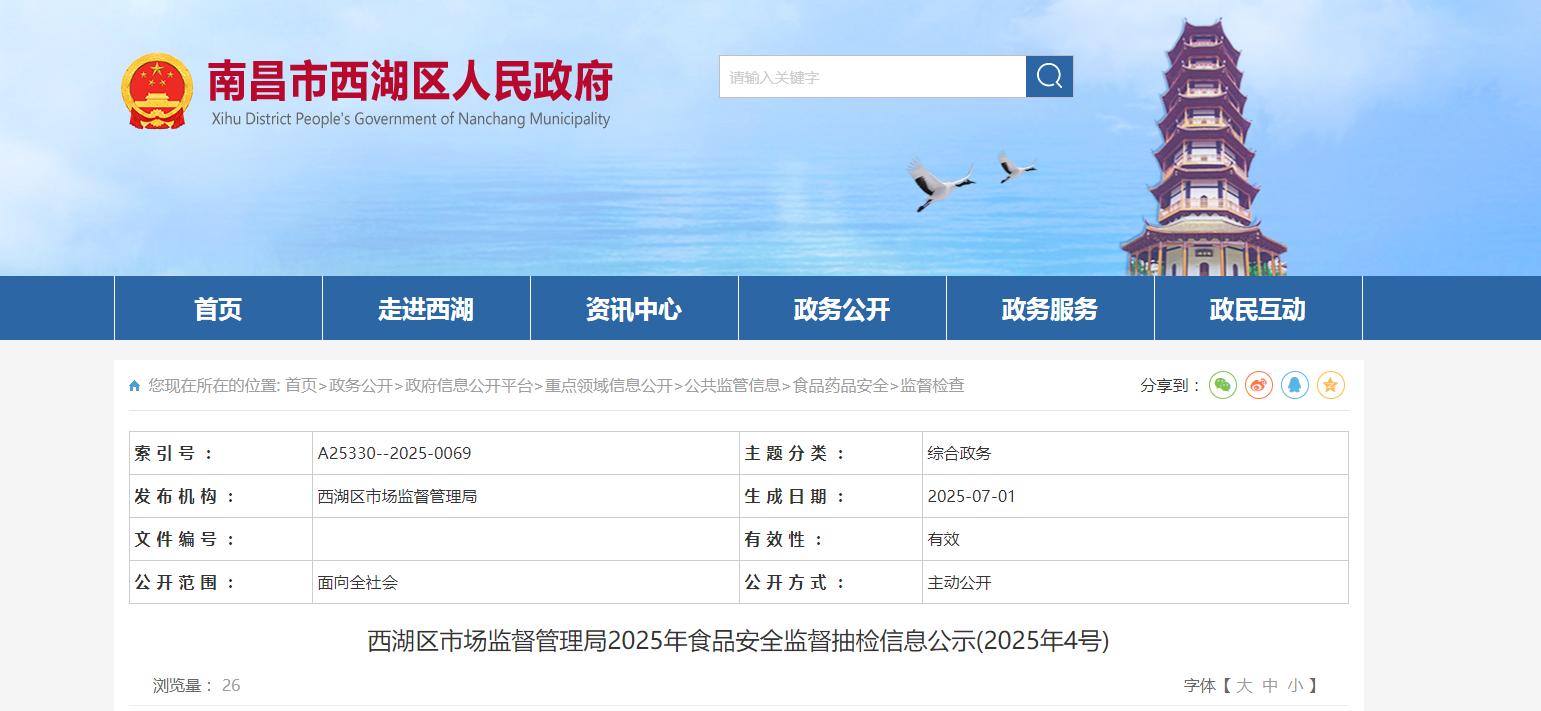This screenshot has width=1541, height=711.
Task: Select index number A25330--2025-0069
Action: (x=394, y=453)
